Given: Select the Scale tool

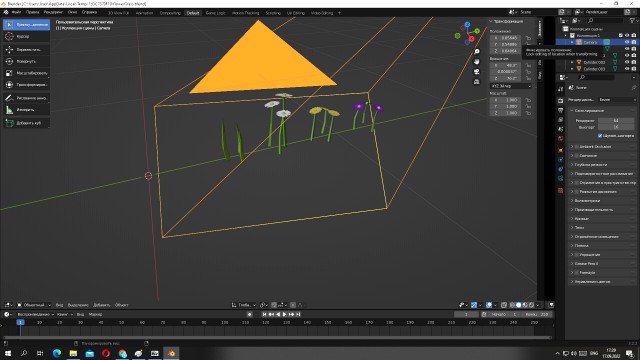Looking at the screenshot, I should 27,73.
